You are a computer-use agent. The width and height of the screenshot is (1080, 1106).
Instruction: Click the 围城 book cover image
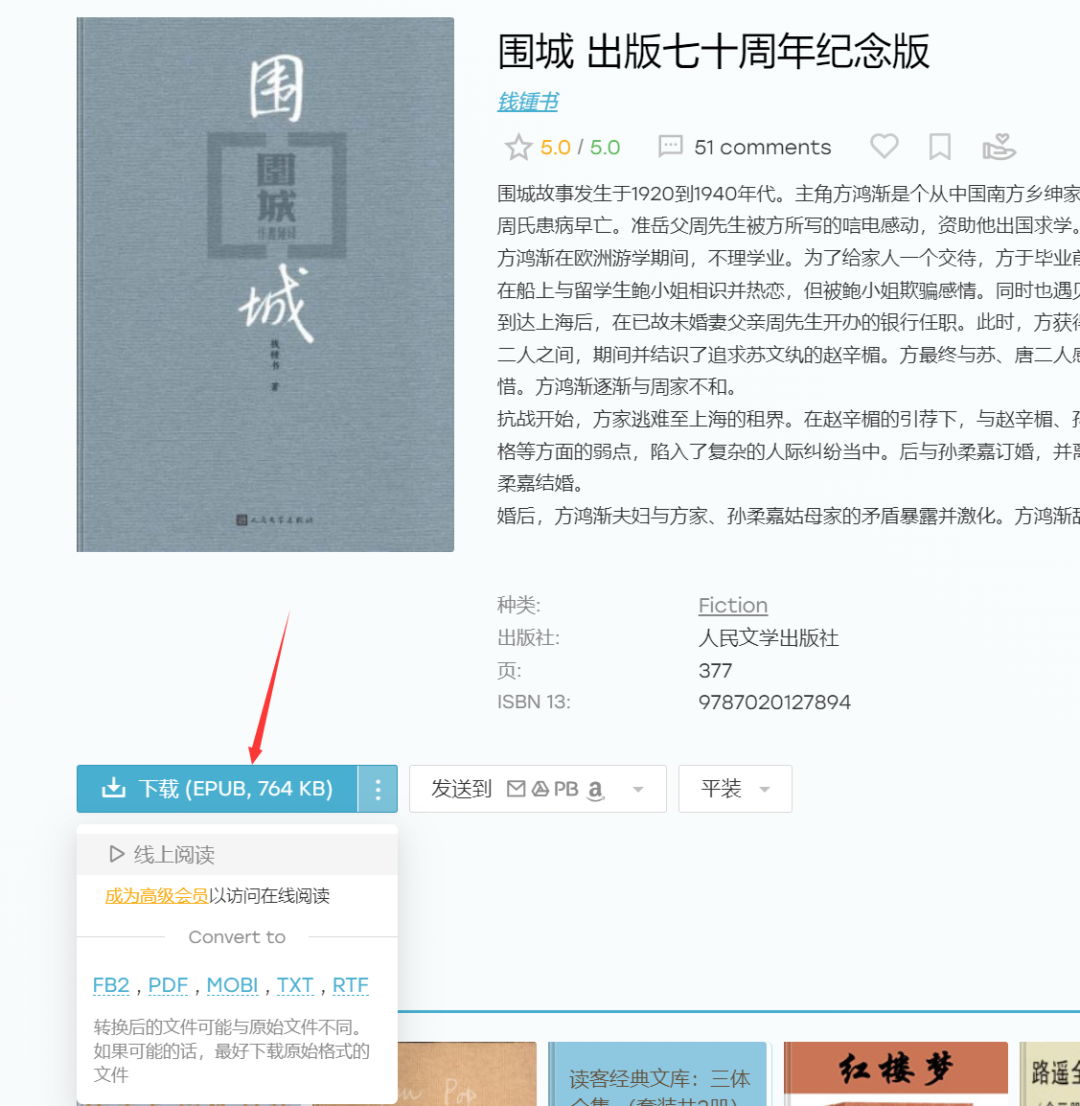coord(265,284)
